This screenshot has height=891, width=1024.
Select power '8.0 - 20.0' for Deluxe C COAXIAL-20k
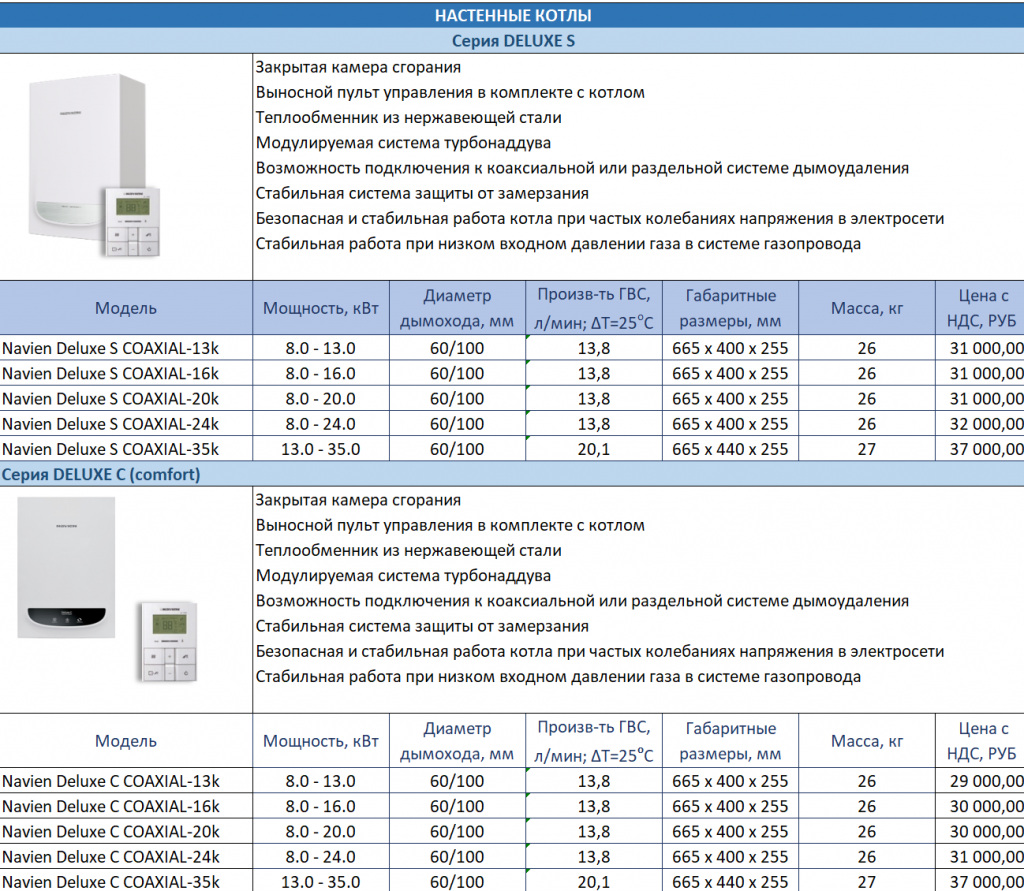pos(321,832)
